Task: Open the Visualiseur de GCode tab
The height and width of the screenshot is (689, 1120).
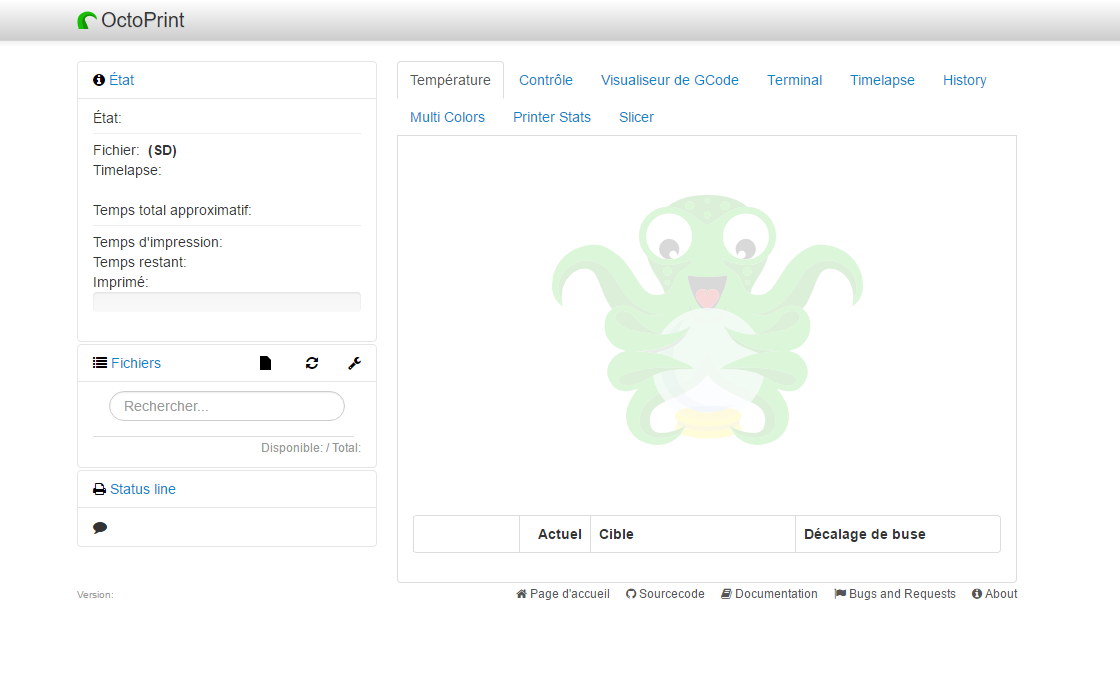Action: click(670, 80)
